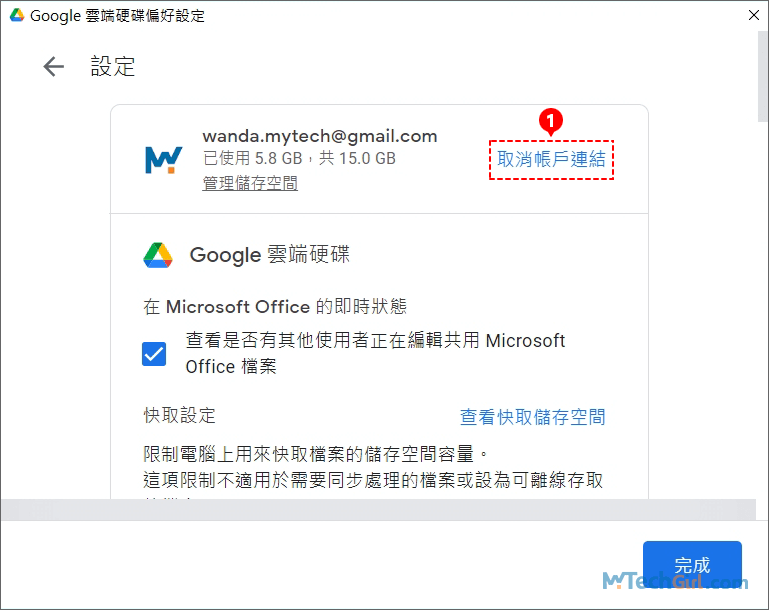Open the 管理儲存空間 link

pyautogui.click(x=250, y=183)
